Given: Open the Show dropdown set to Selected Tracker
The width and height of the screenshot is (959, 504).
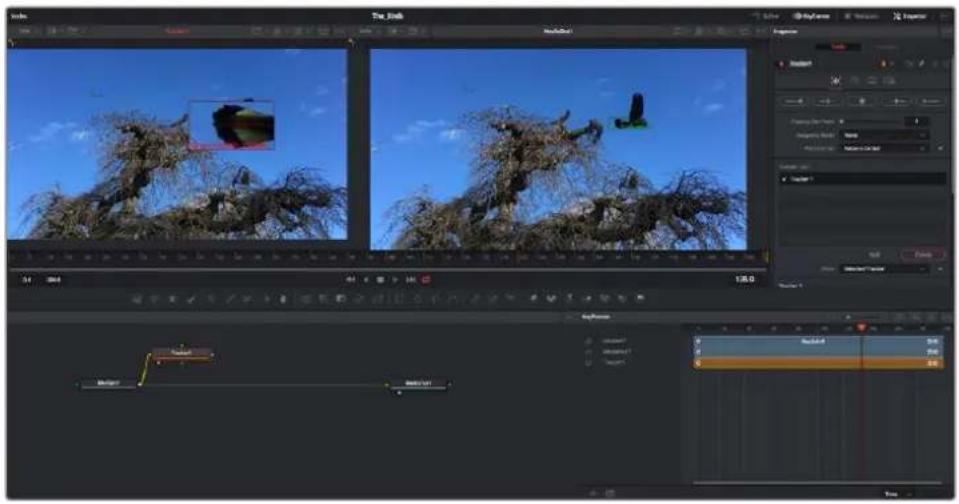Looking at the screenshot, I should pos(884,269).
